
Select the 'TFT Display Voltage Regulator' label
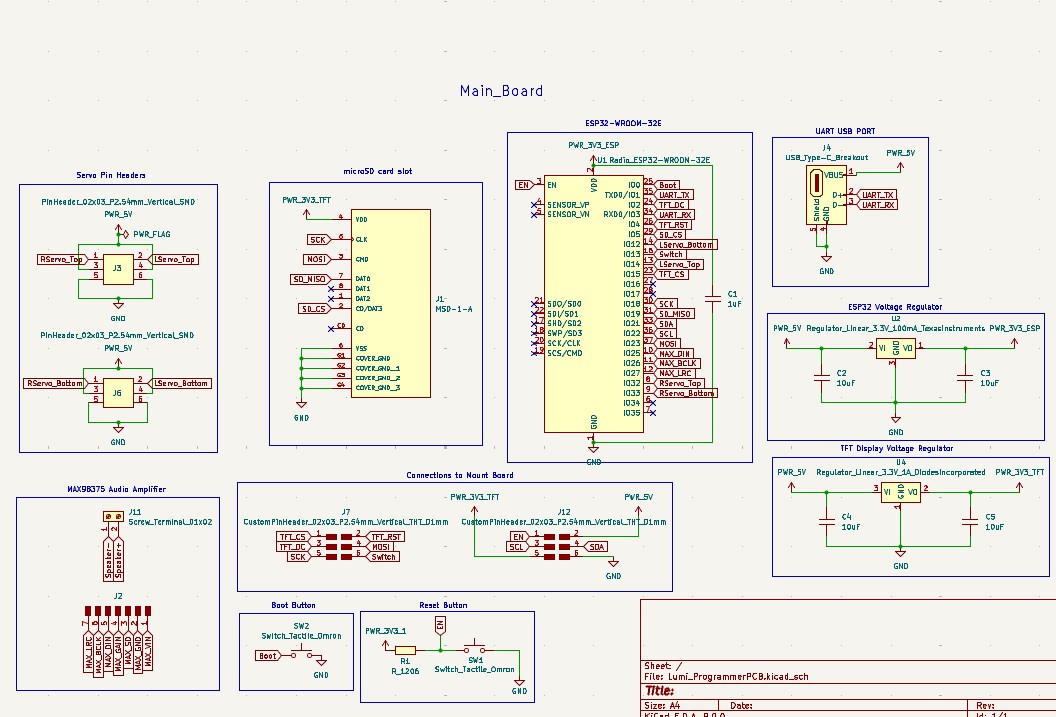tap(896, 448)
